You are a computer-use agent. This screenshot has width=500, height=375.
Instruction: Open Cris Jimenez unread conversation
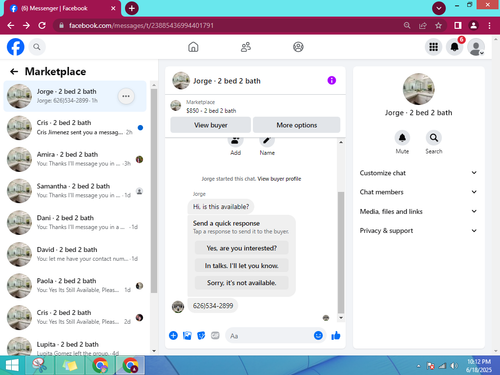click(x=75, y=128)
